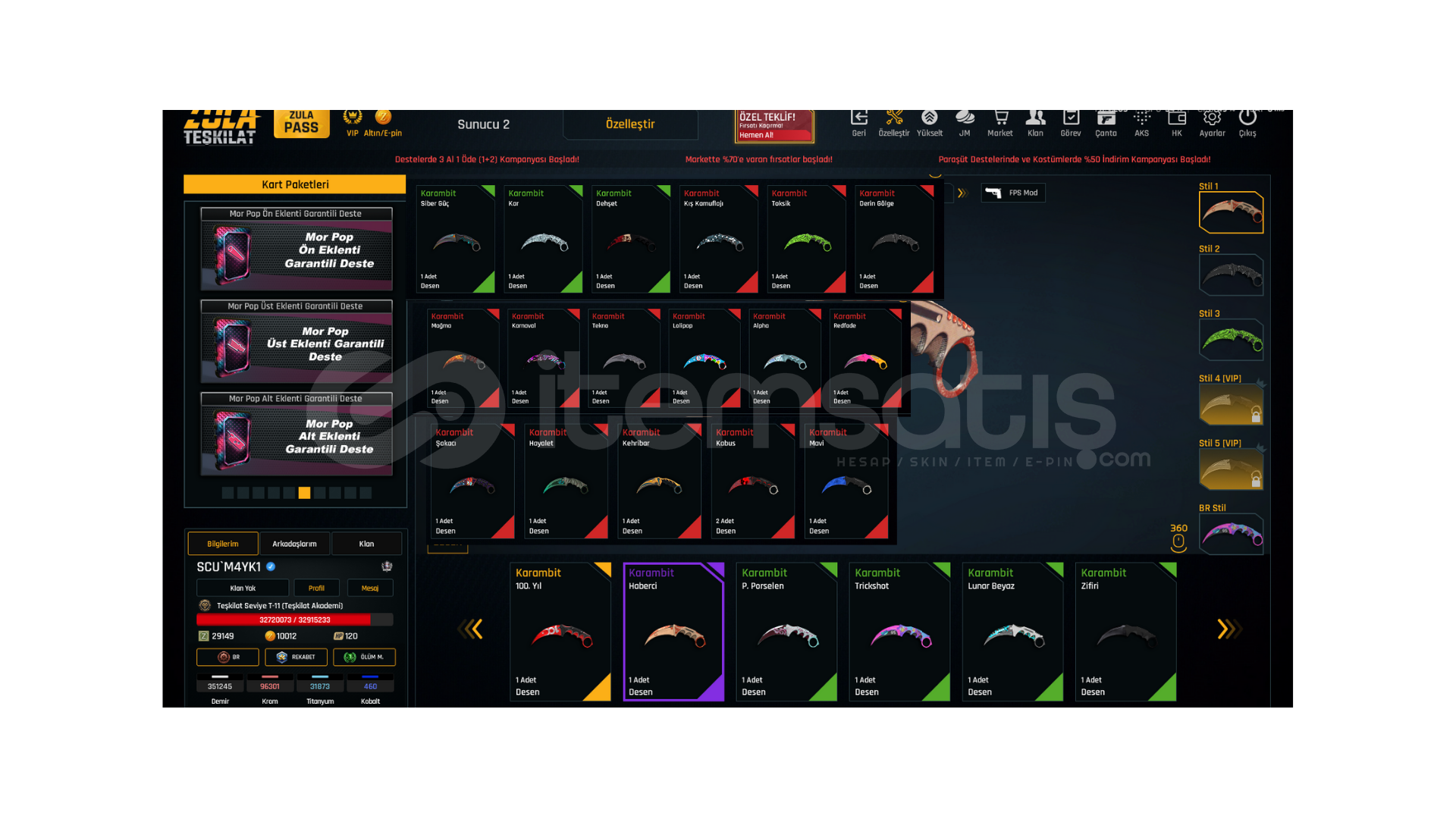
Task: Open the HK icon
Action: (x=1177, y=118)
